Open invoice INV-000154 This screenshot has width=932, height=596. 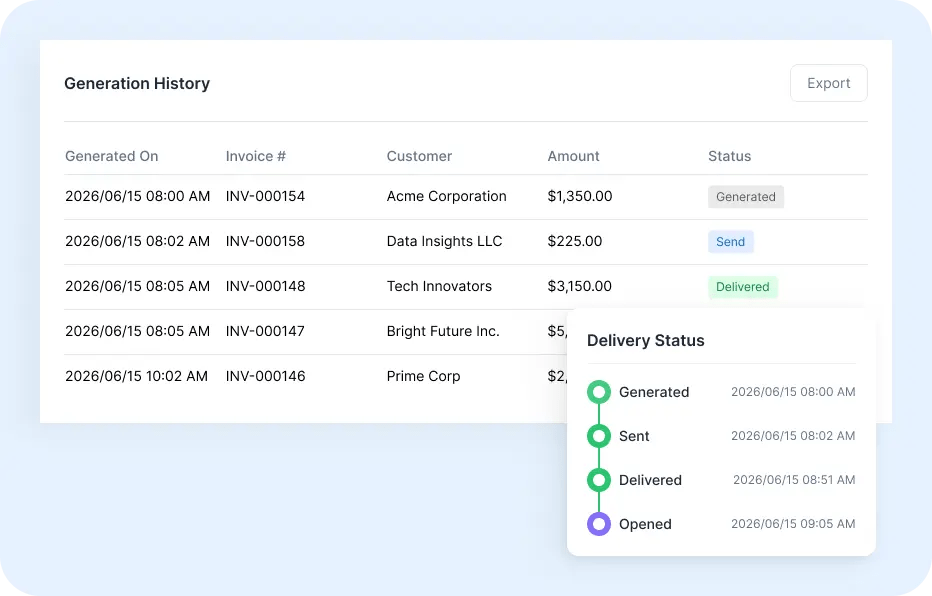(x=265, y=196)
